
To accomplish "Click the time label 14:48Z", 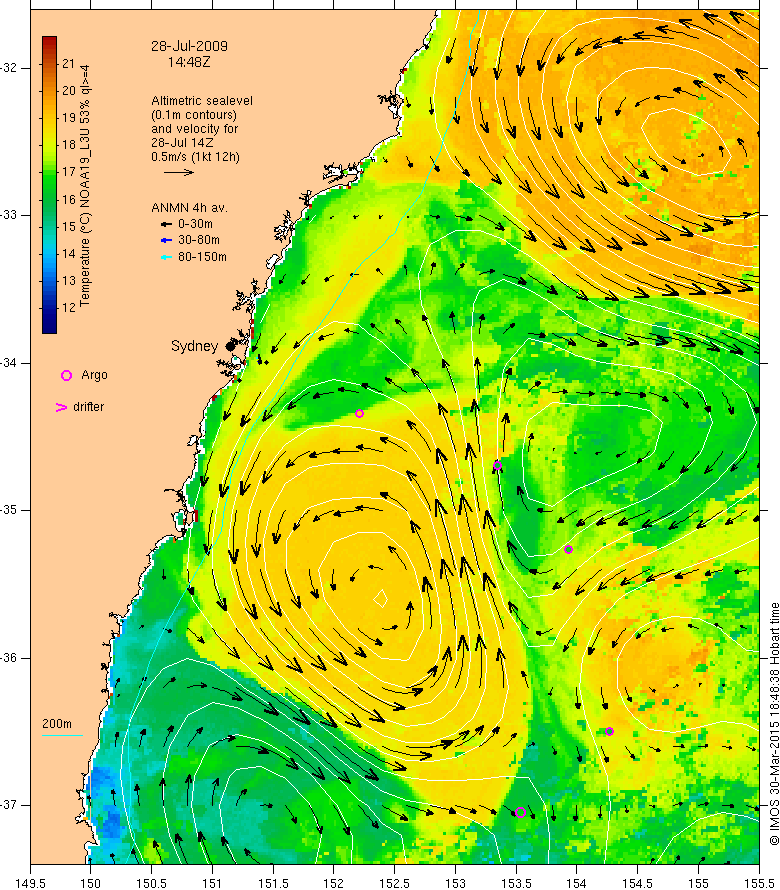I will tap(189, 62).
